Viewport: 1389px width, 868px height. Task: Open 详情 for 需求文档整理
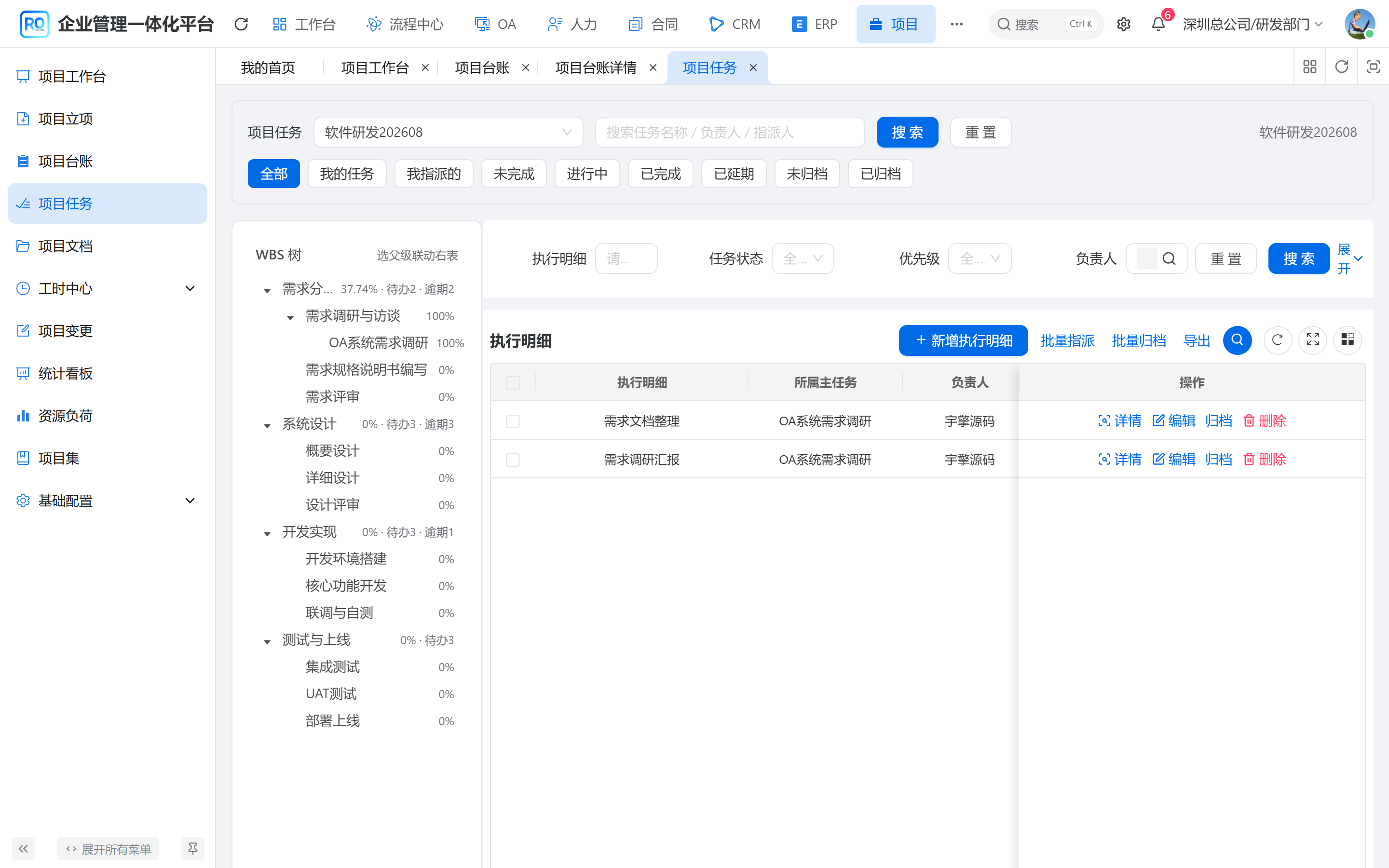pos(1119,421)
